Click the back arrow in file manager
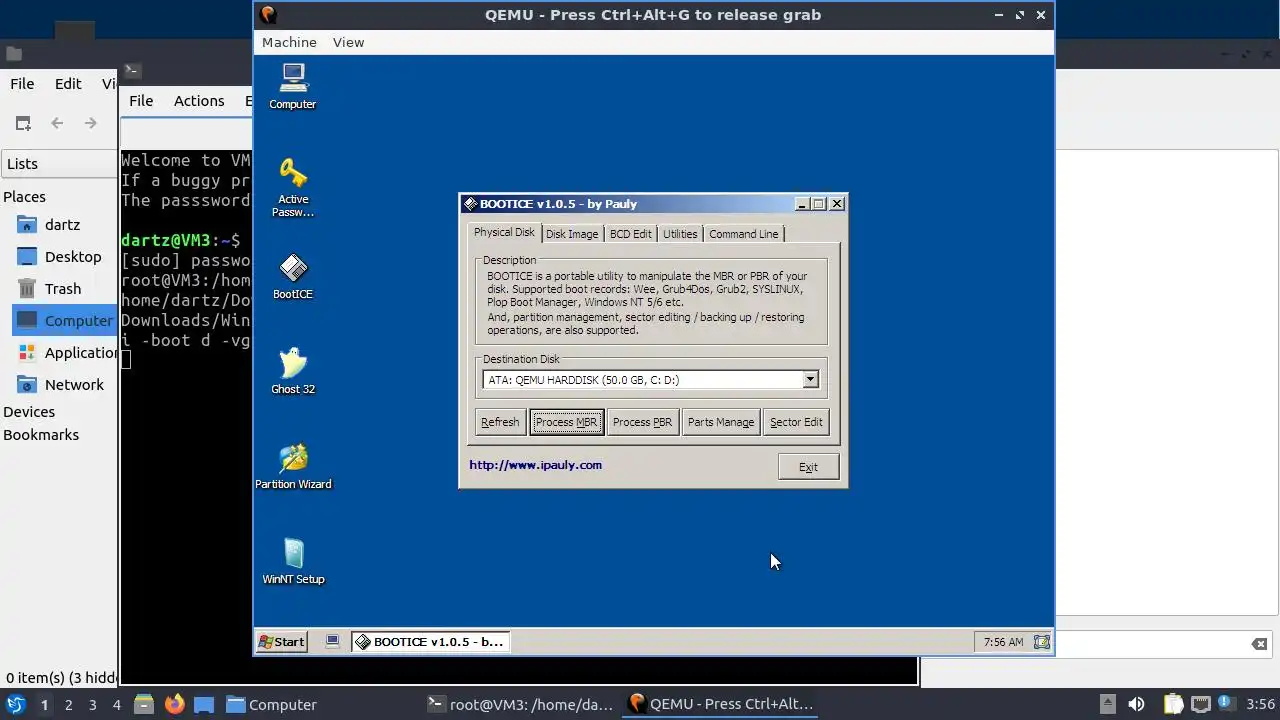 (x=57, y=123)
